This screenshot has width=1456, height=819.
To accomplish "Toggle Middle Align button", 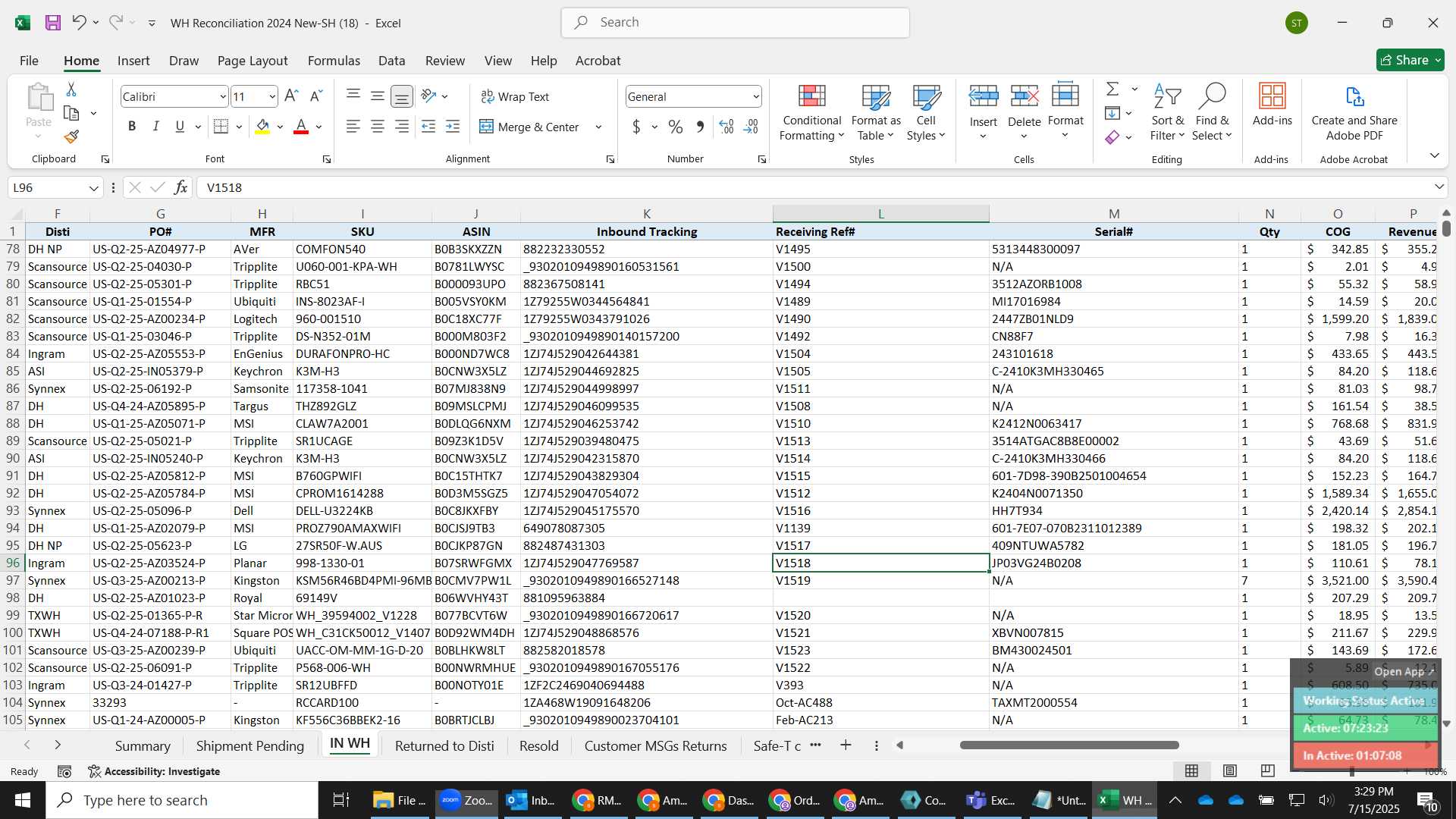I will (378, 96).
